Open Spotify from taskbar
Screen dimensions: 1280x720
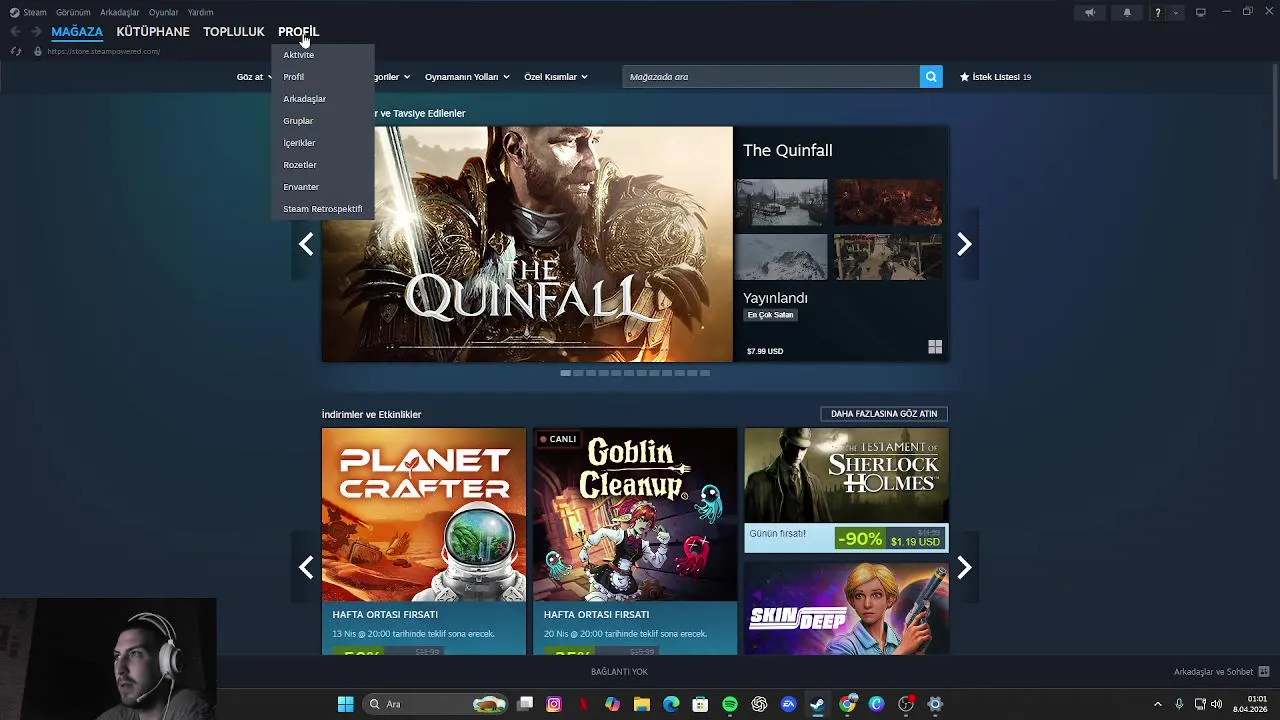click(730, 704)
